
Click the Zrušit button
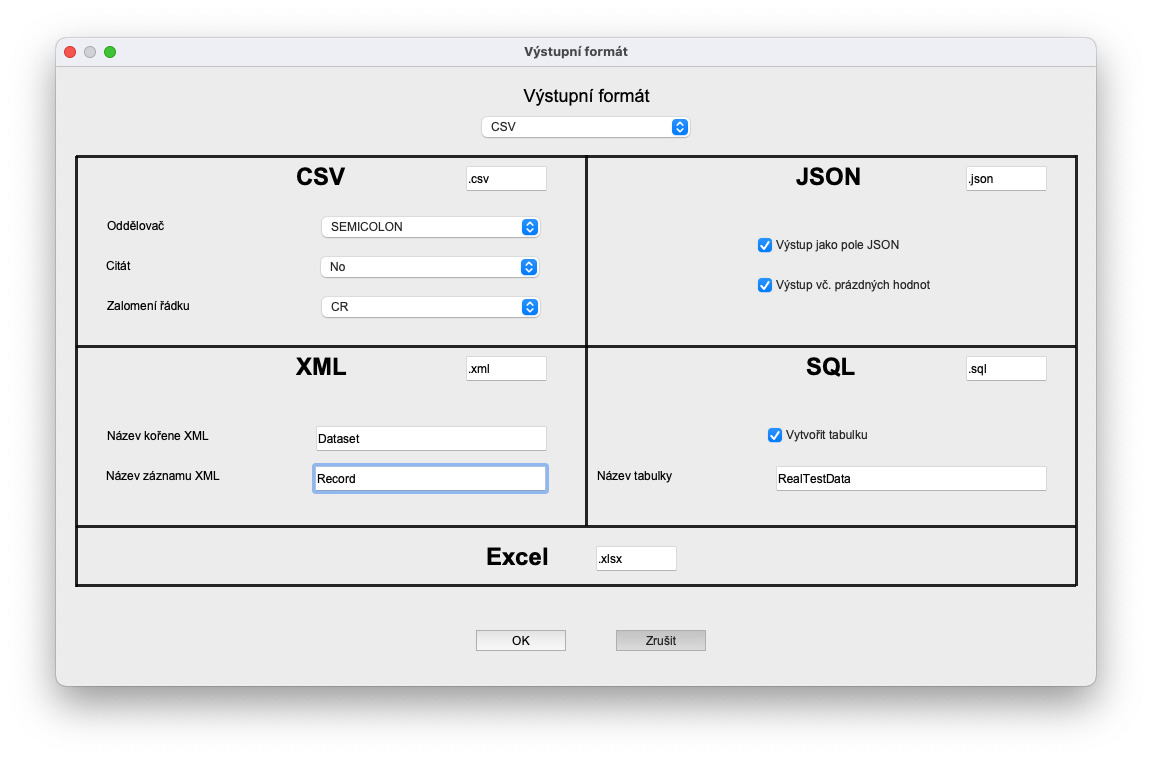pyautogui.click(x=660, y=640)
